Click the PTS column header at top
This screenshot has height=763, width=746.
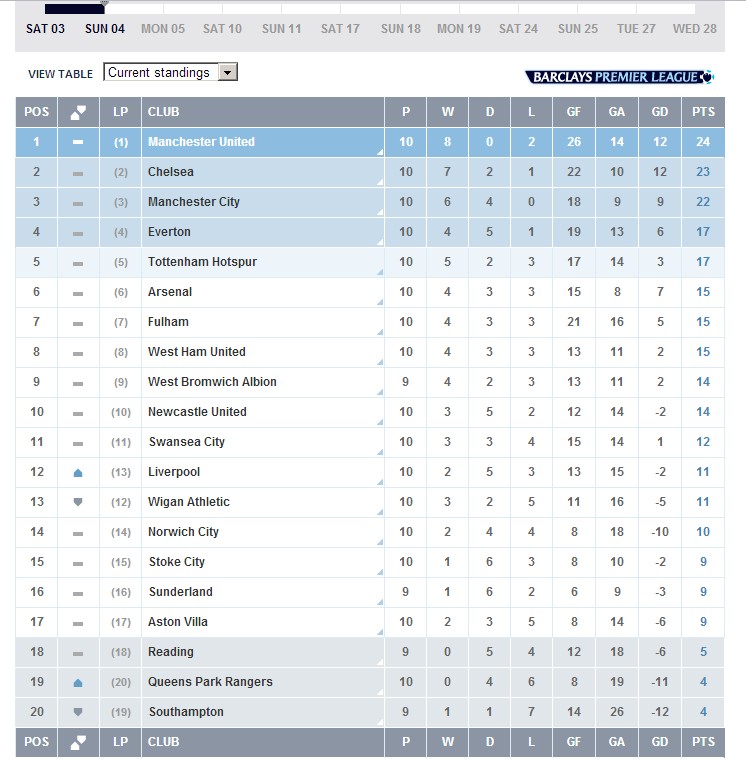point(703,112)
